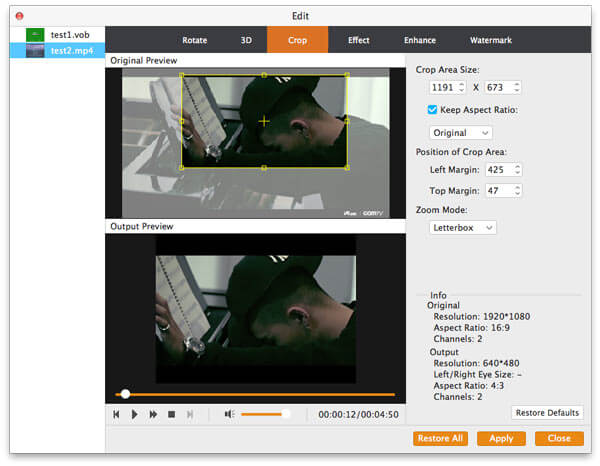Open the Original aspect ratio dropdown
The height and width of the screenshot is (466, 600).
point(461,133)
